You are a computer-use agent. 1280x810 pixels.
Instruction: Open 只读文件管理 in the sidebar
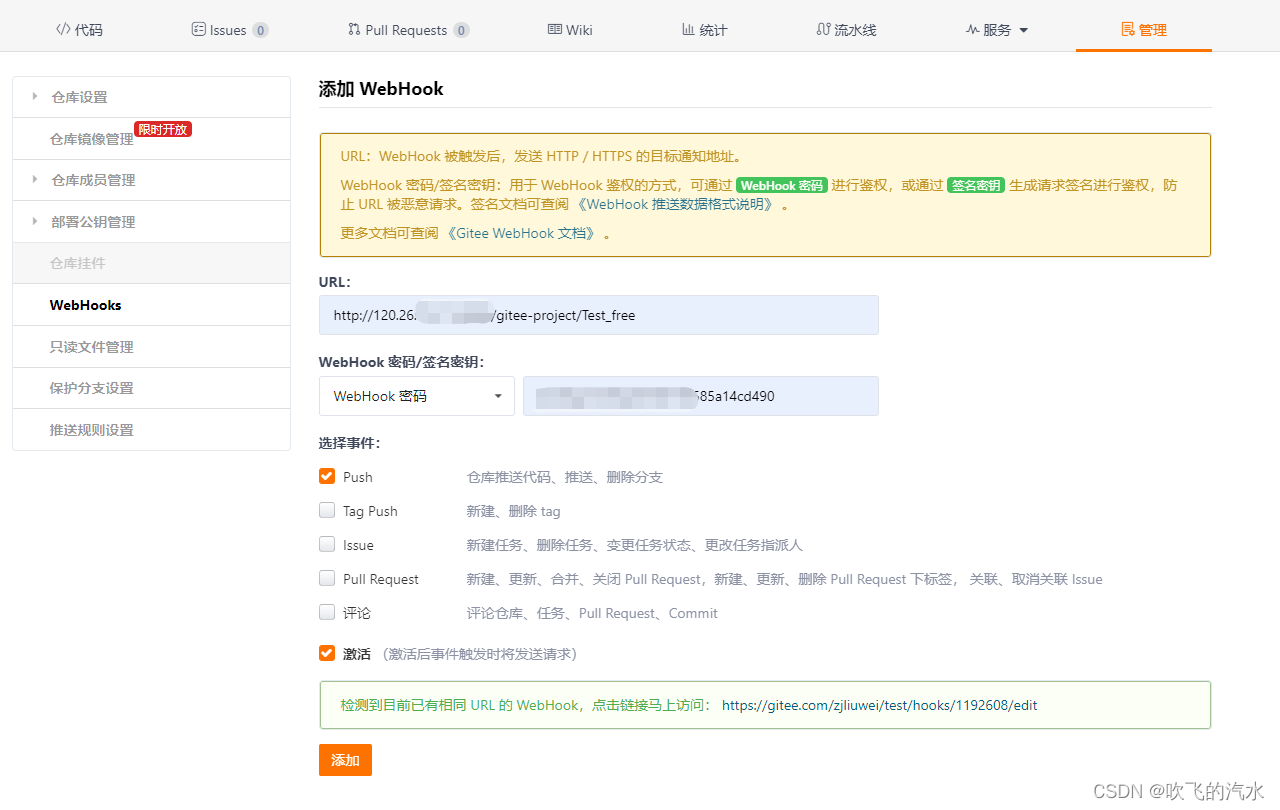[151, 347]
